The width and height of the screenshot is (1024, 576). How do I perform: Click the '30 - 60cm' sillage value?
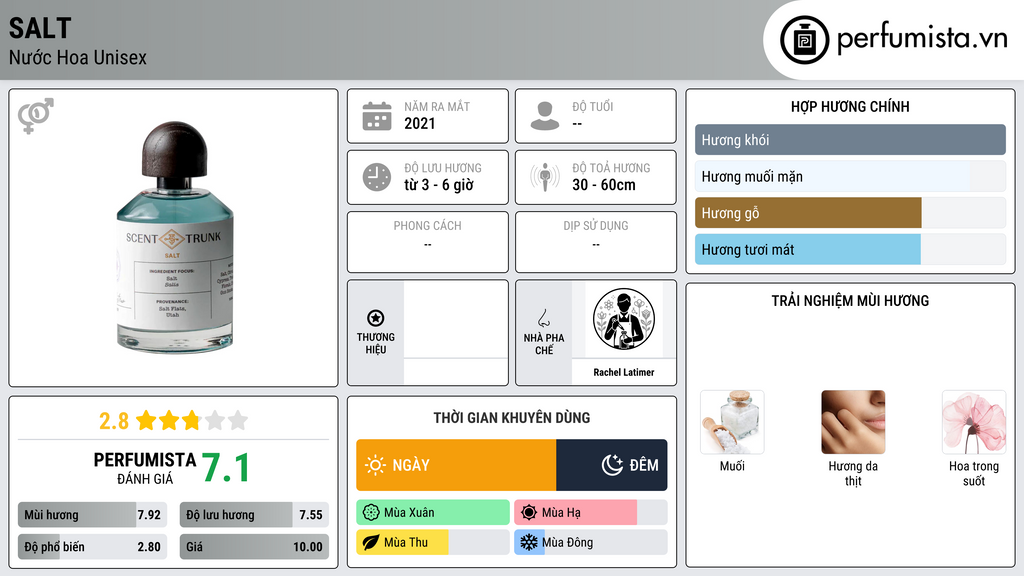click(x=603, y=185)
